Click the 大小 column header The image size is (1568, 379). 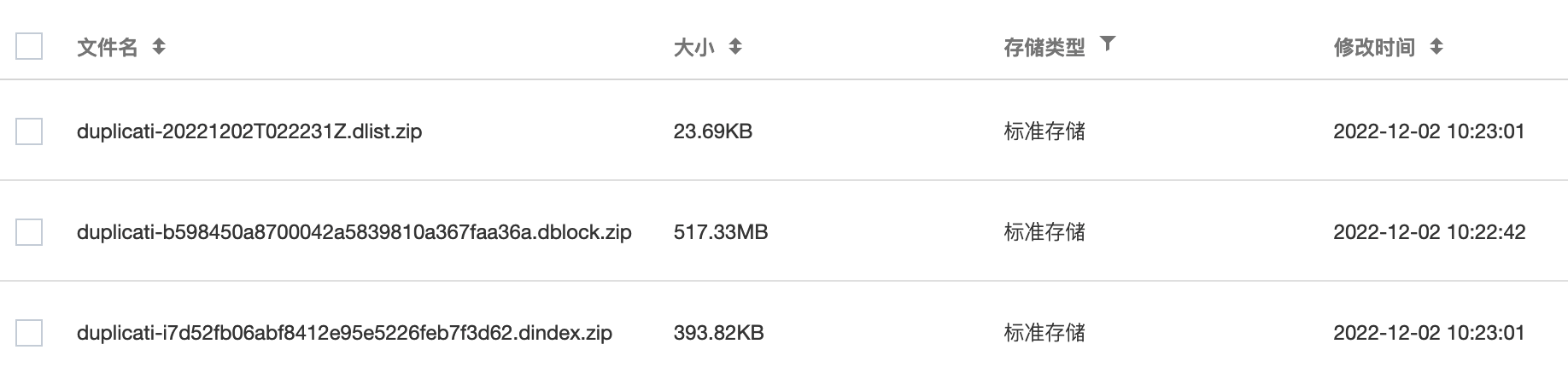[x=693, y=47]
